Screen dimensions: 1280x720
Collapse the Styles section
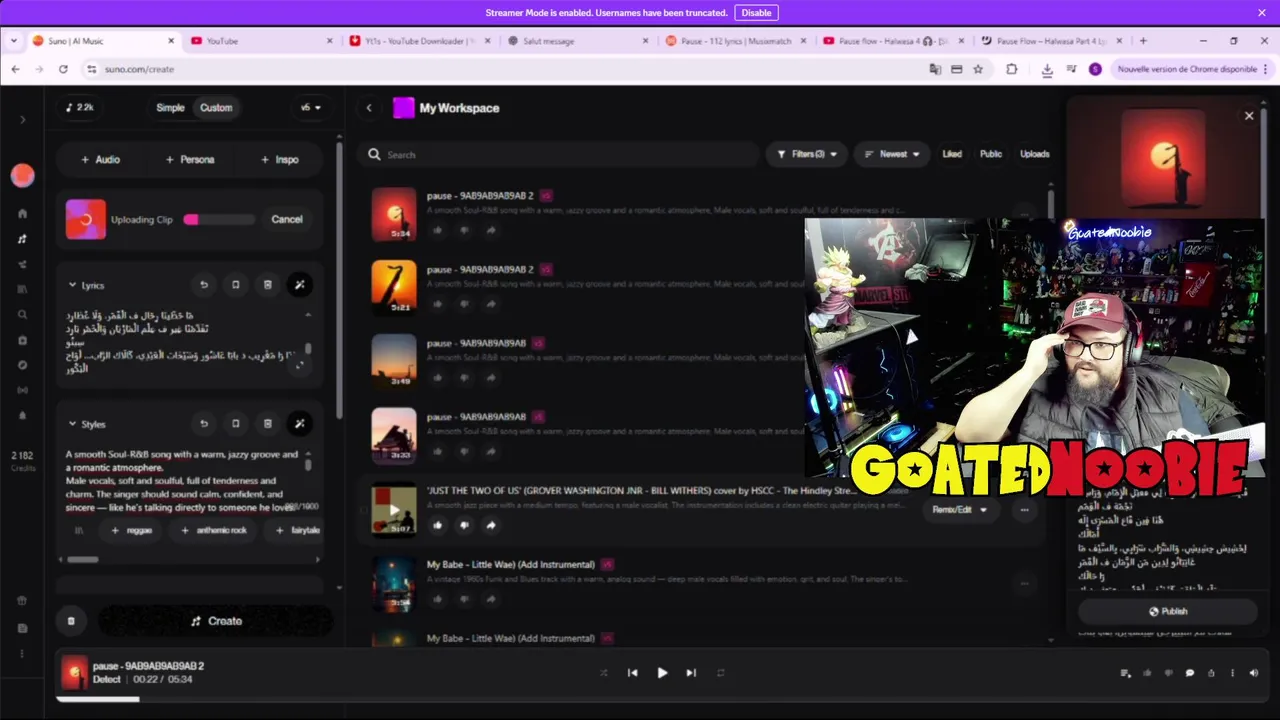(72, 424)
